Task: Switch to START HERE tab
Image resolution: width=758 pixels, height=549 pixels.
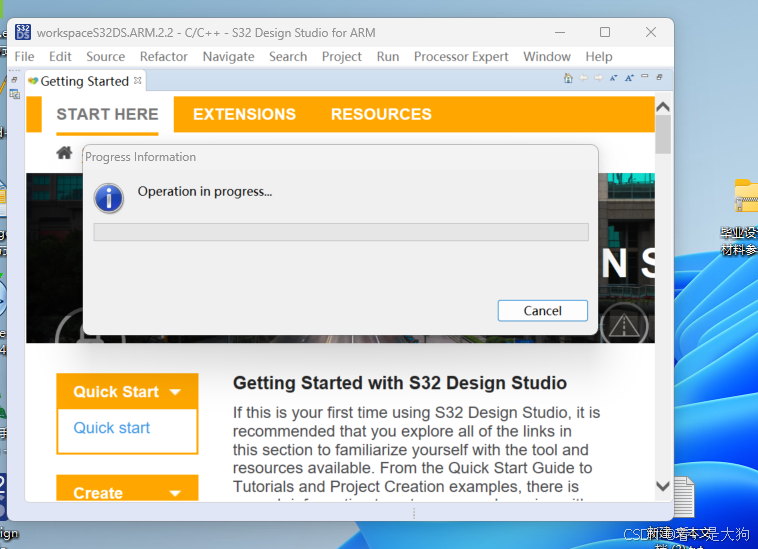Action: (x=107, y=114)
